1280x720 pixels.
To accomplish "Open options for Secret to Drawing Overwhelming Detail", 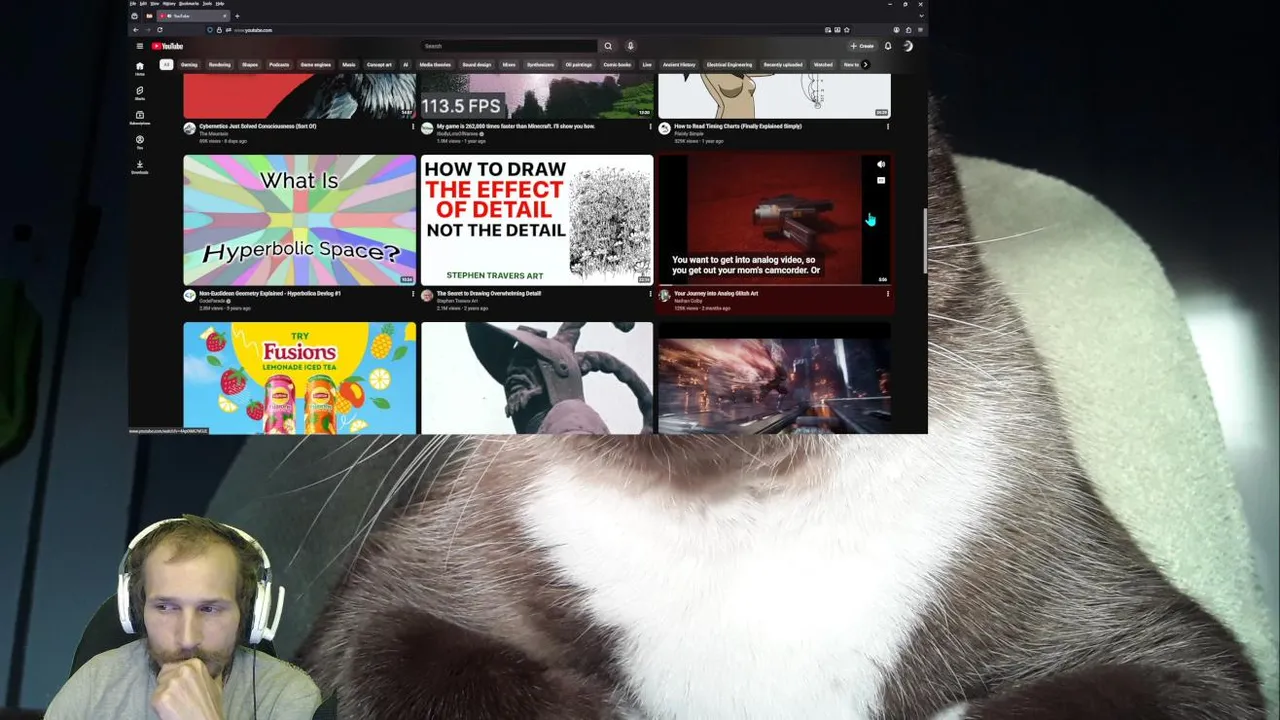I will pyautogui.click(x=650, y=294).
